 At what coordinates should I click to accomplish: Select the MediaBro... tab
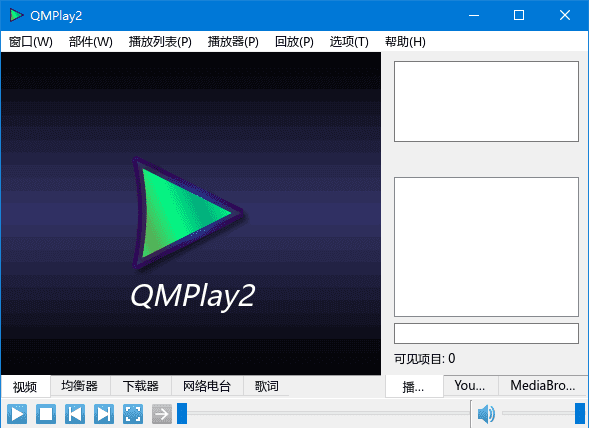543,386
